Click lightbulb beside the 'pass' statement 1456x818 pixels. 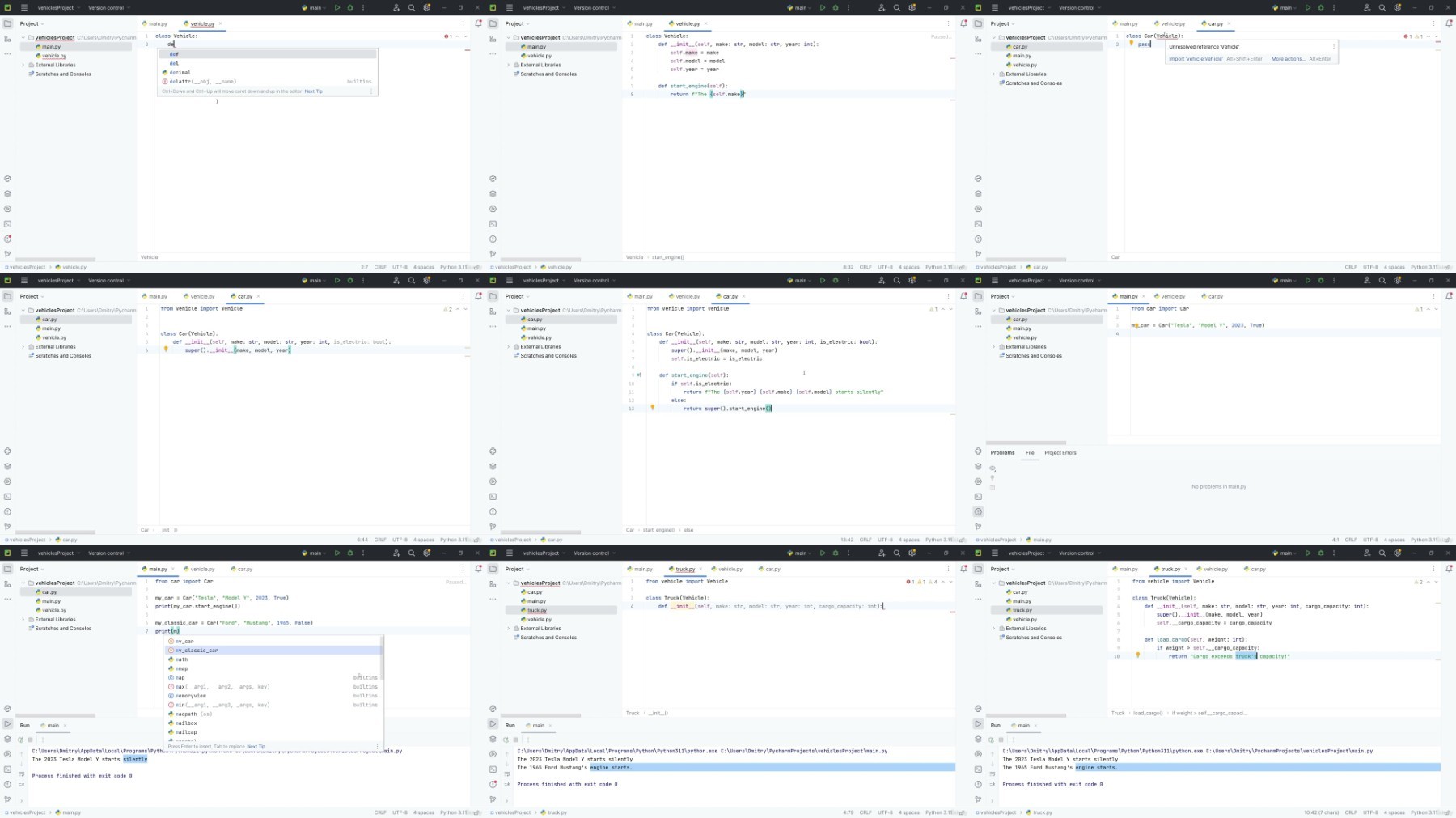pyautogui.click(x=1132, y=44)
